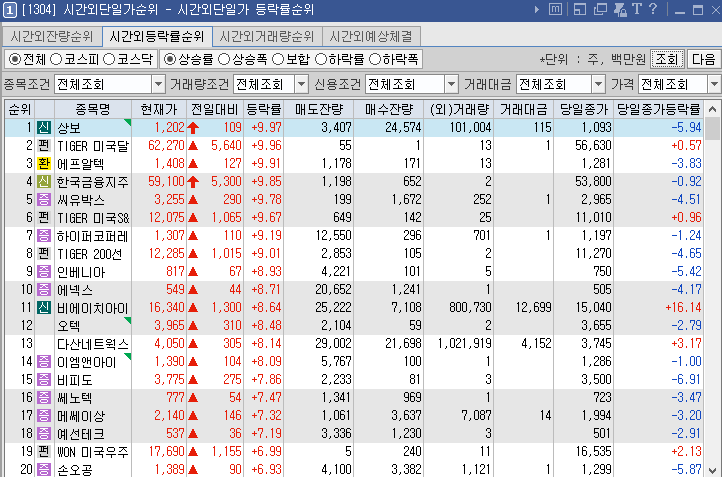This screenshot has height=477, width=722.
Task: Click the 증 badge beside 메쎄이상
Action: coord(44,415)
